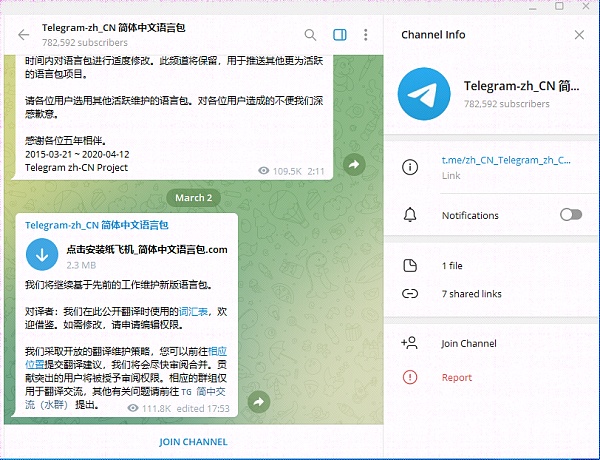Go back using the left arrow

coord(24,35)
